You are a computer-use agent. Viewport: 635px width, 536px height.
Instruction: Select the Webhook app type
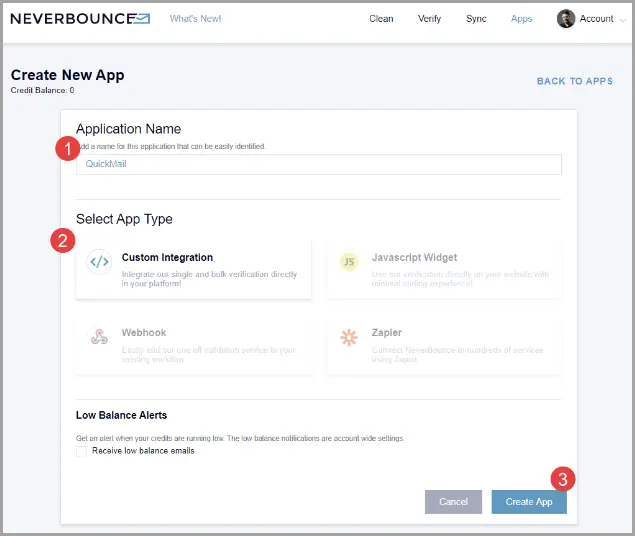point(194,346)
